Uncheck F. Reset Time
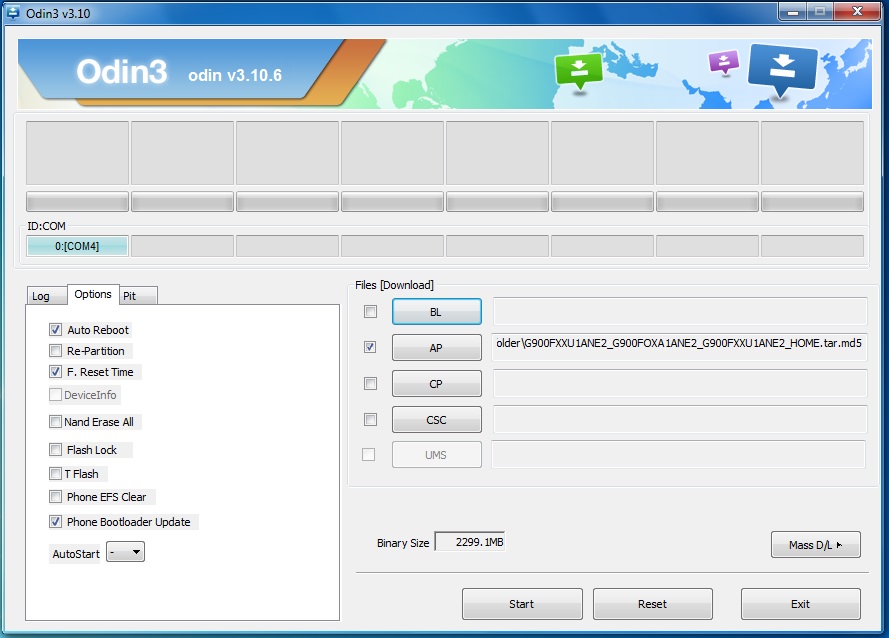 [55, 371]
